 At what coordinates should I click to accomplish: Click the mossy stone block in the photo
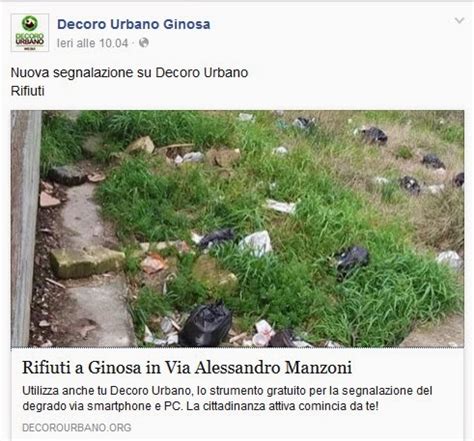[87, 262]
